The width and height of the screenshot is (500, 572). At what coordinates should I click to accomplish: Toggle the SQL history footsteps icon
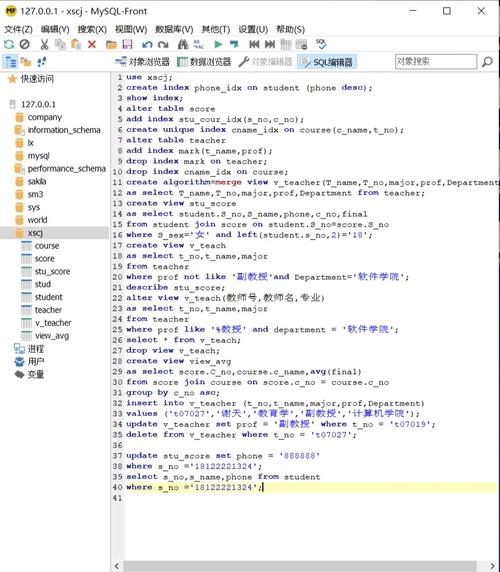42,62
